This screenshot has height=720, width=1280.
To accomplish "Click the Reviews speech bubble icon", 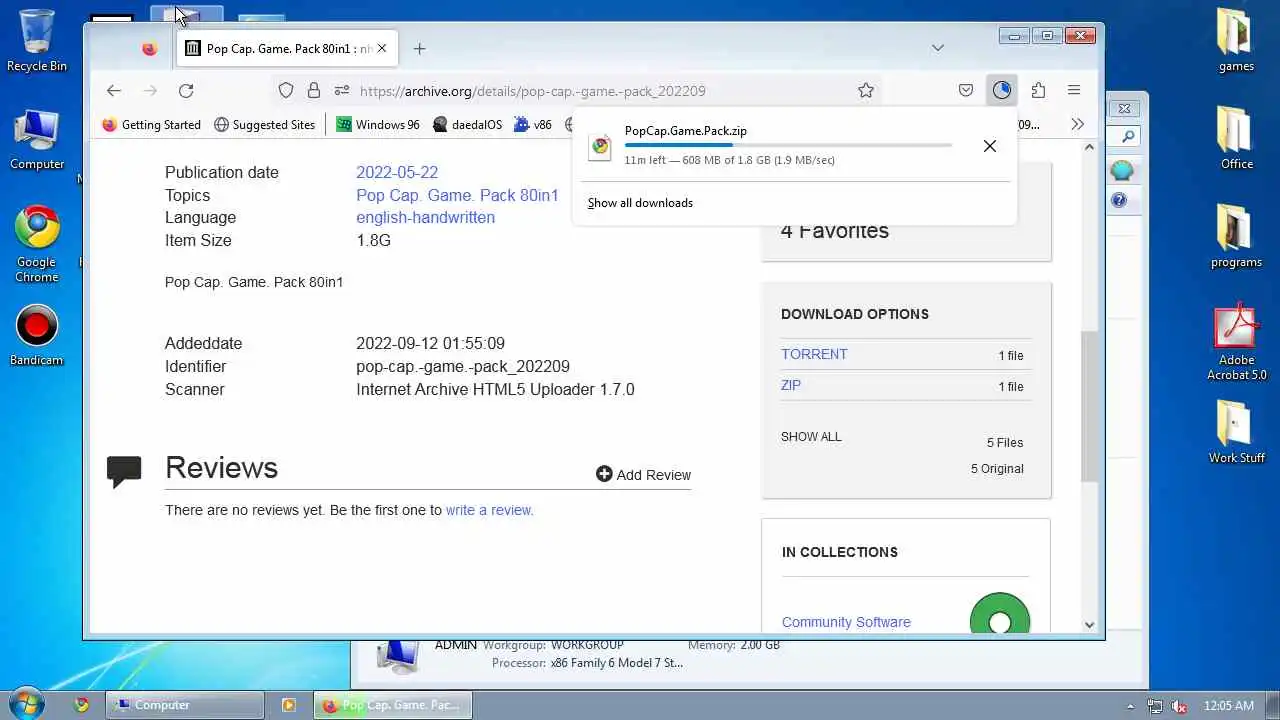I will [x=124, y=471].
